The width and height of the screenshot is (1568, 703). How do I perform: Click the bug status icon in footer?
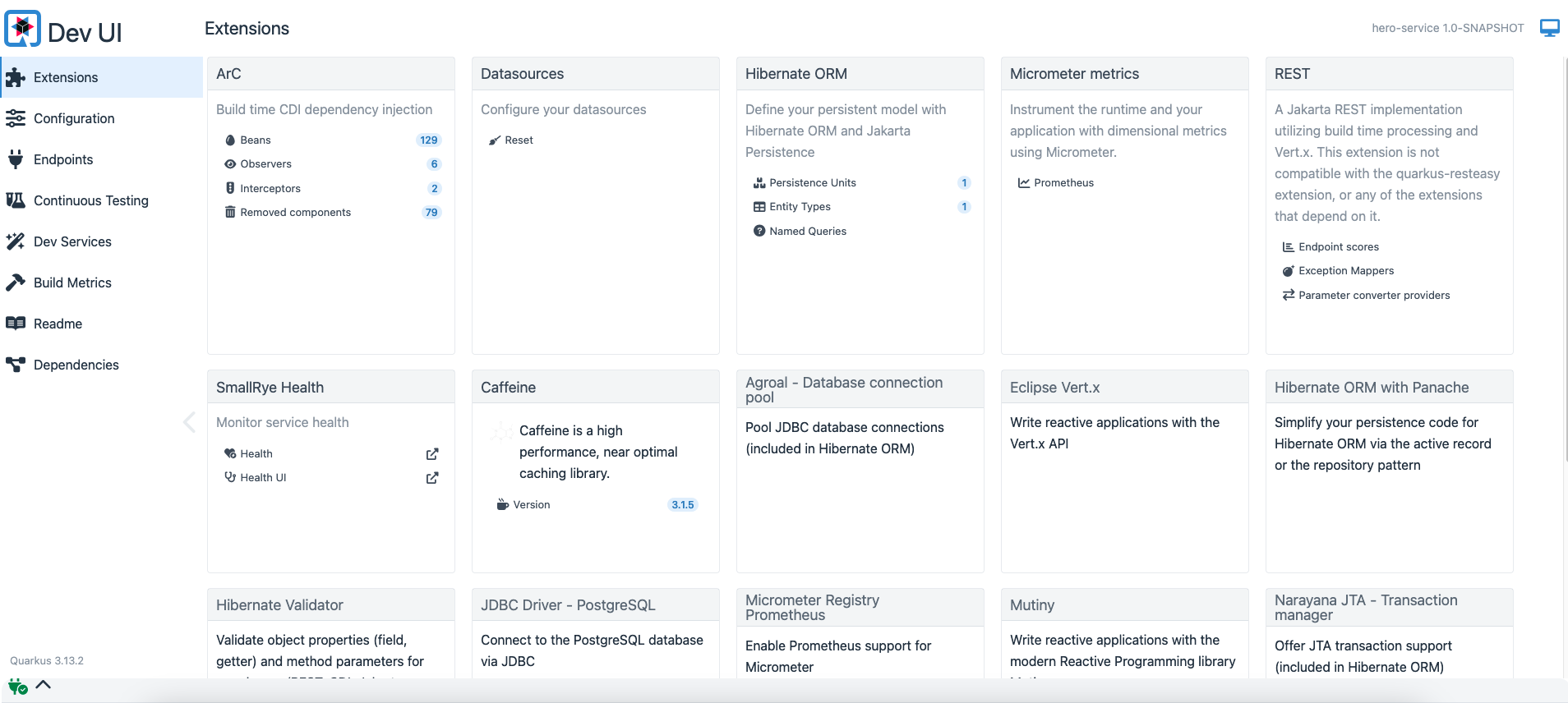click(18, 687)
